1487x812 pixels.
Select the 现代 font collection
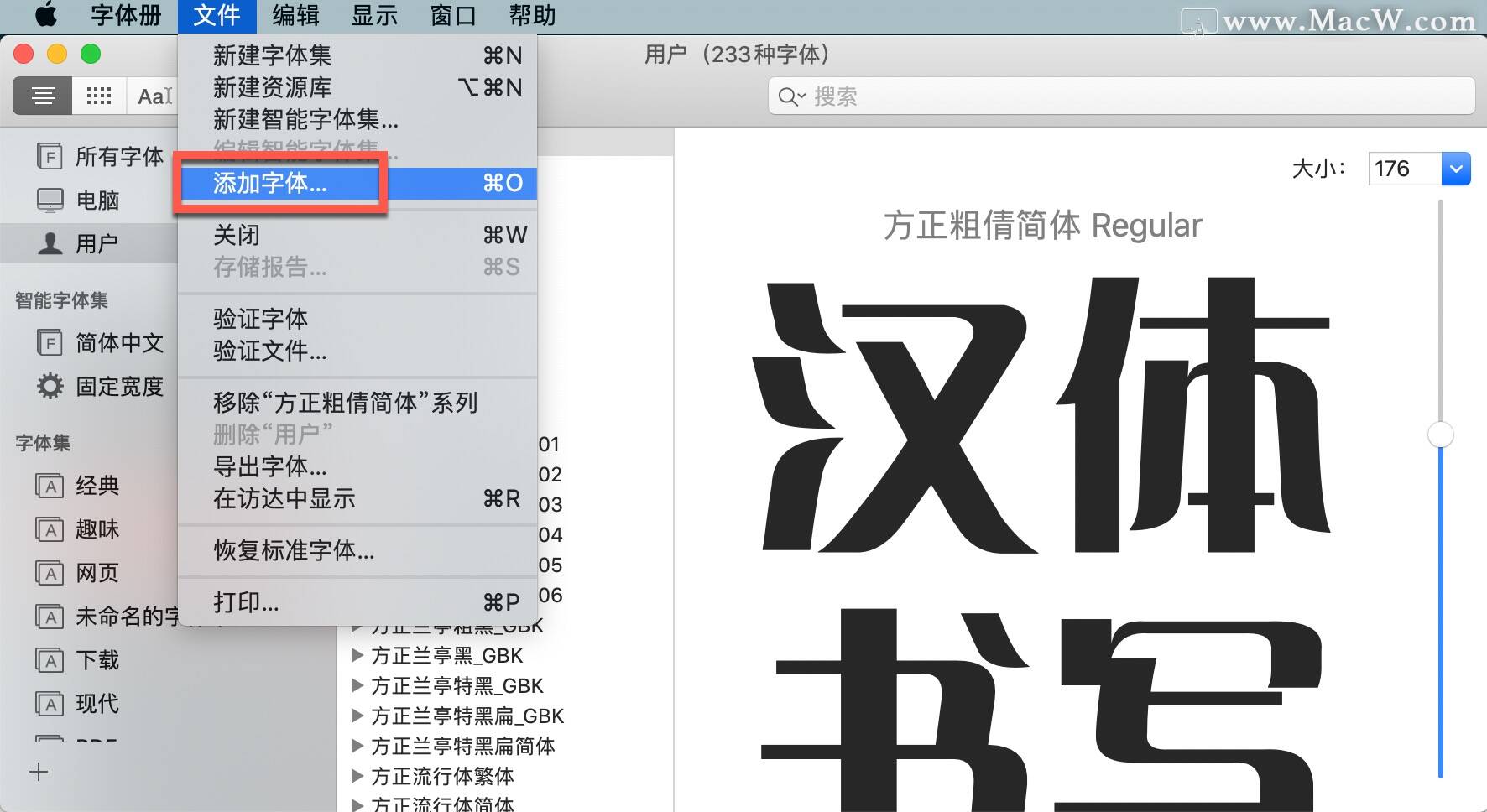tap(79, 703)
